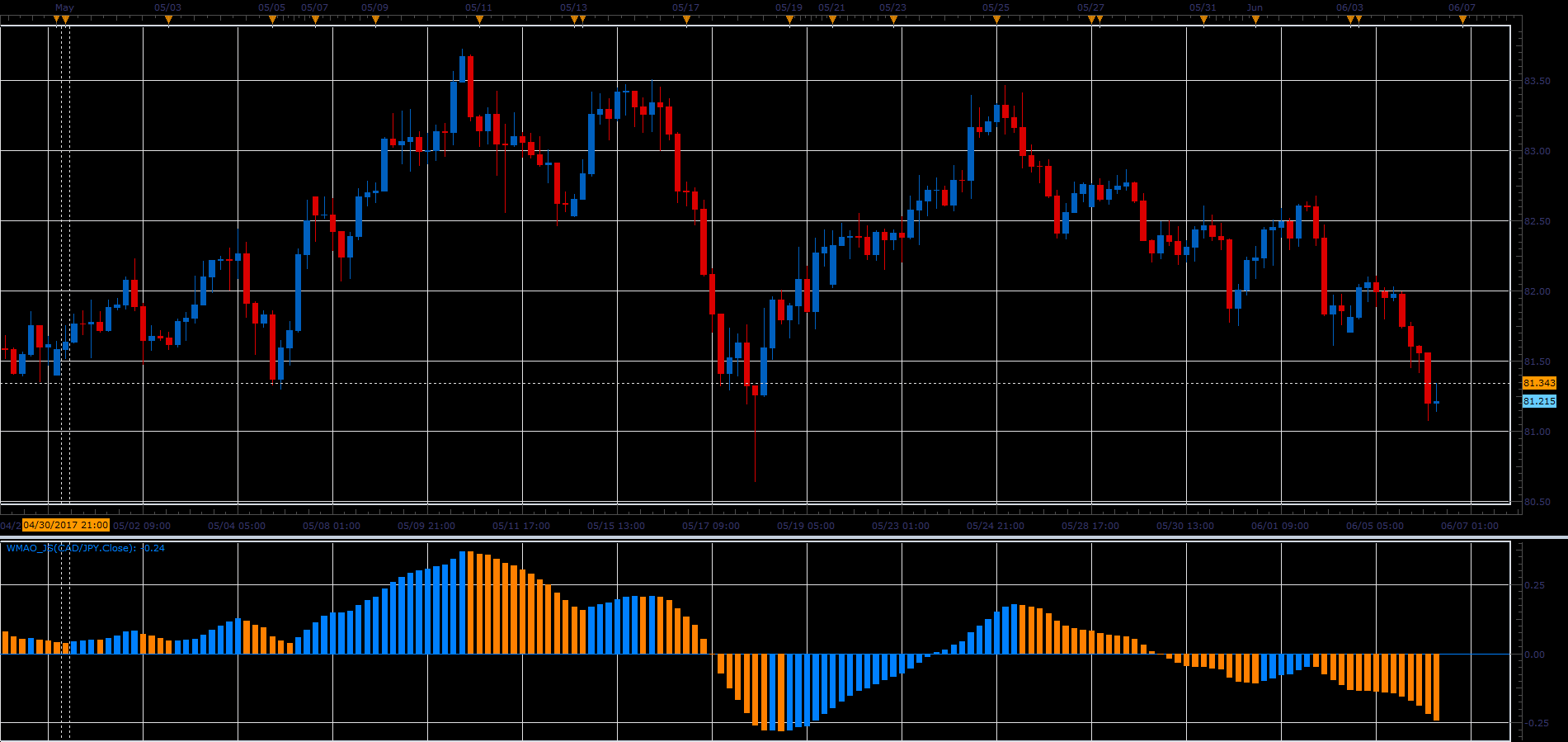
Task: Click the triangle marker under 05/31
Action: click(1203, 20)
